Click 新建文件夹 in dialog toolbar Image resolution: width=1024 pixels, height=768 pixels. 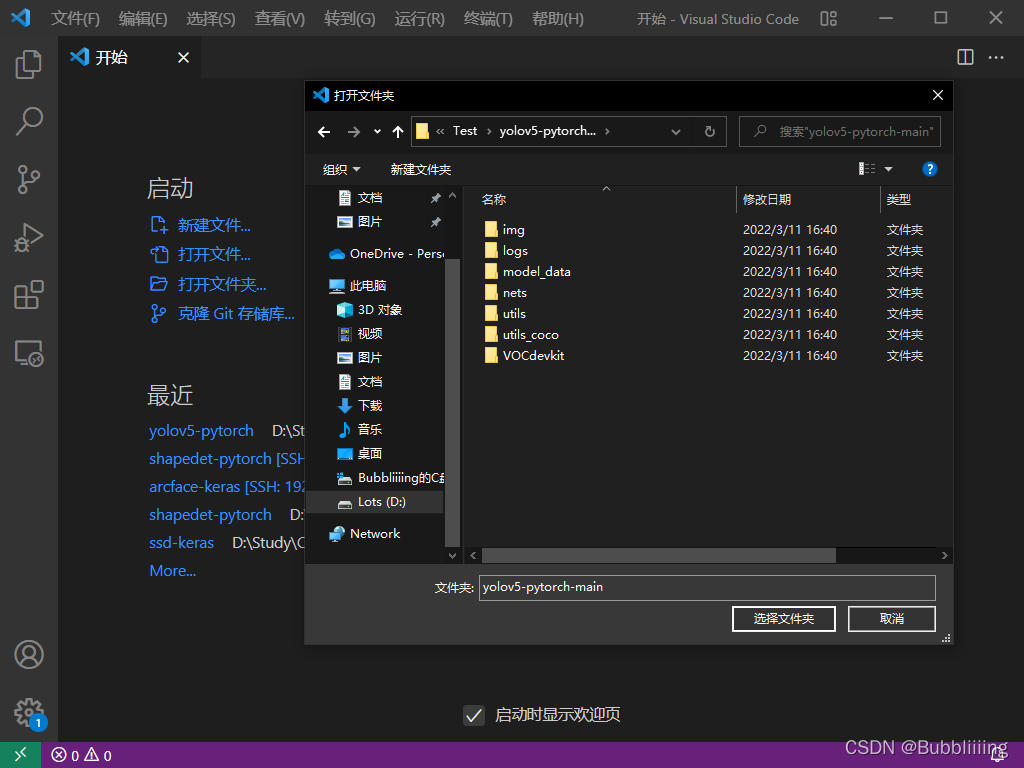point(421,170)
